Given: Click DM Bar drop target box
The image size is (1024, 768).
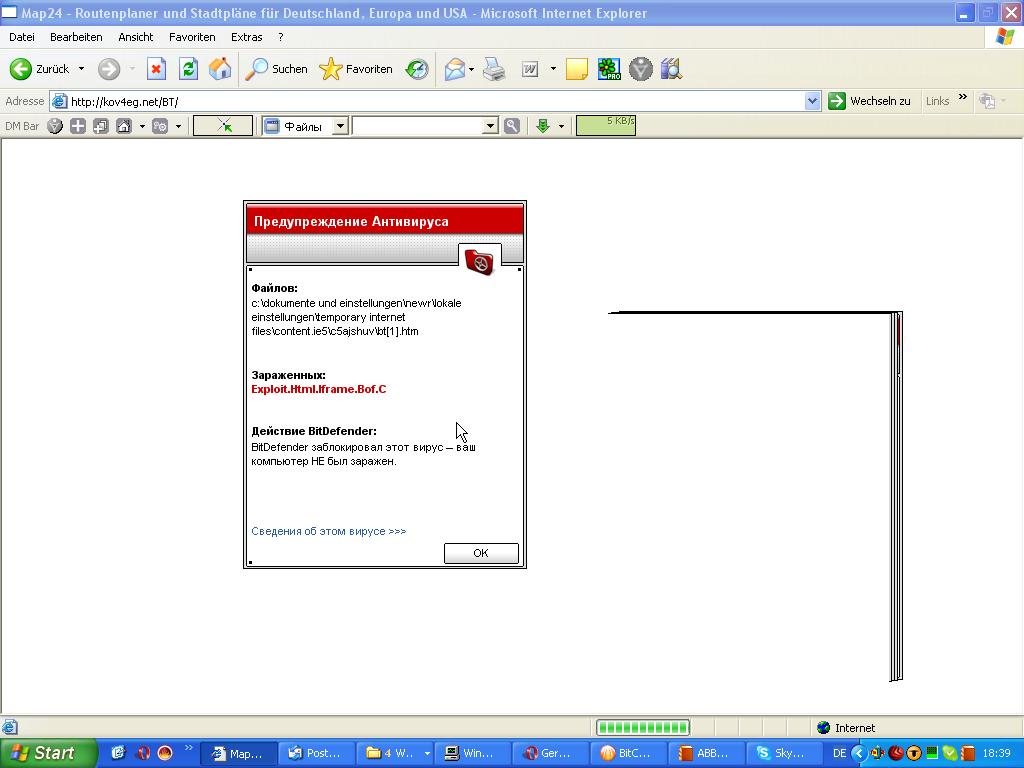Looking at the screenshot, I should (223, 126).
